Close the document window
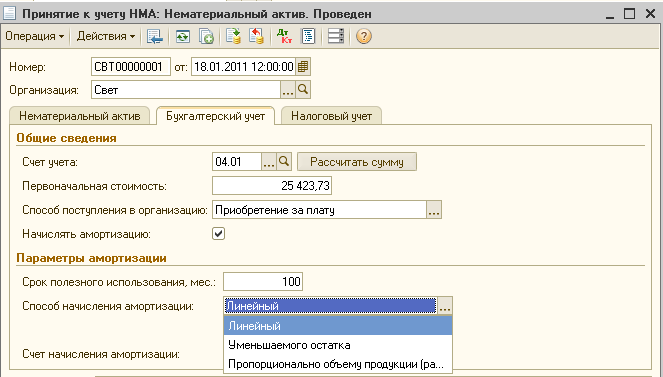Image resolution: width=663 pixels, height=377 pixels. [651, 14]
